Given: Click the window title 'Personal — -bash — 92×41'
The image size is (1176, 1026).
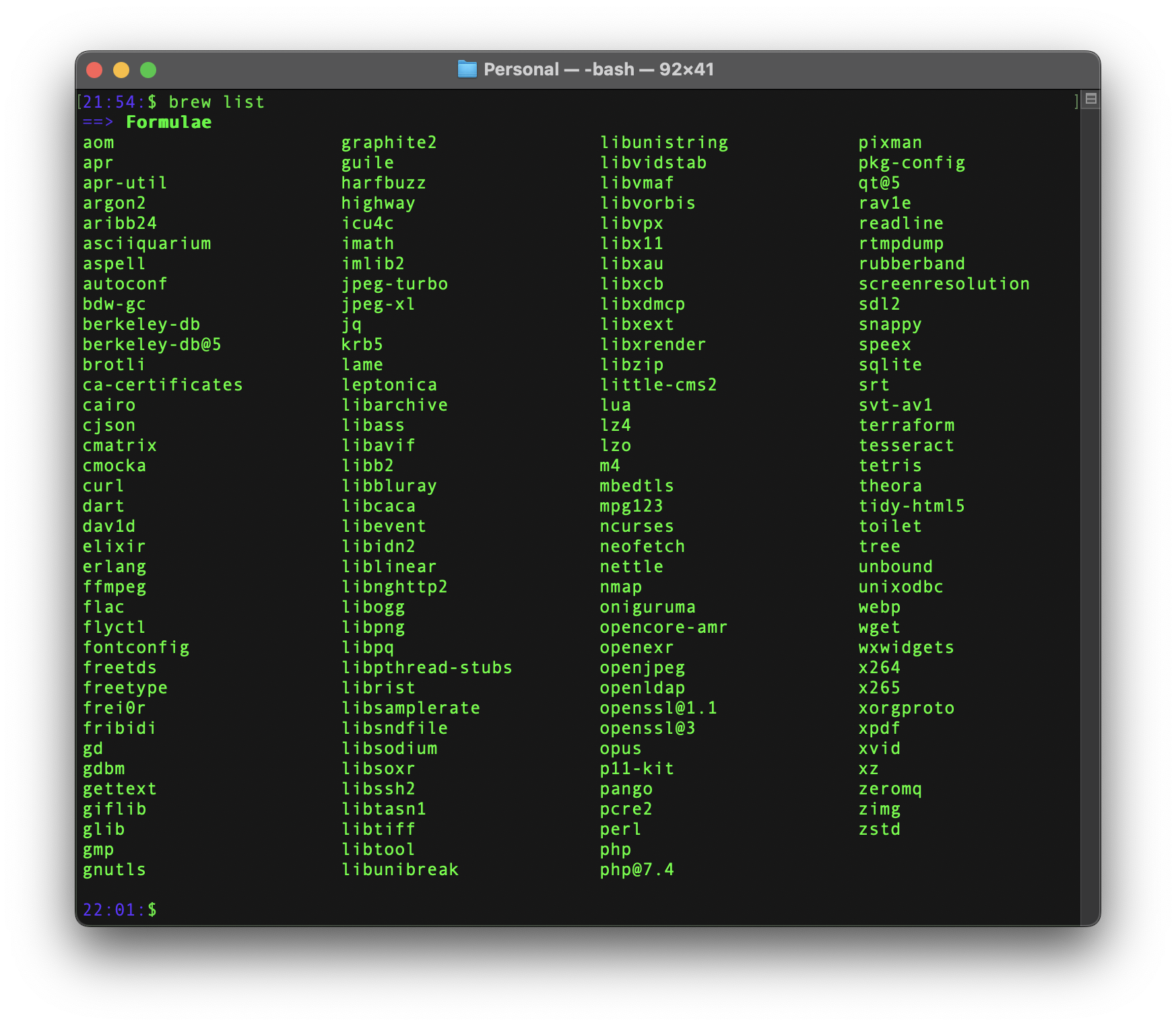Looking at the screenshot, I should click(598, 69).
